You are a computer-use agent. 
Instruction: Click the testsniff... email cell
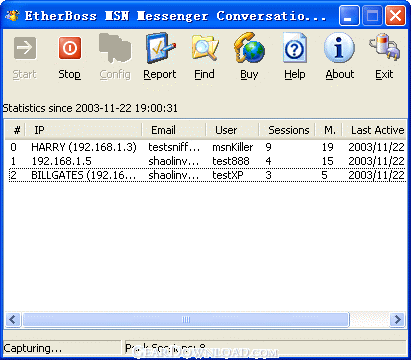[x=174, y=147]
